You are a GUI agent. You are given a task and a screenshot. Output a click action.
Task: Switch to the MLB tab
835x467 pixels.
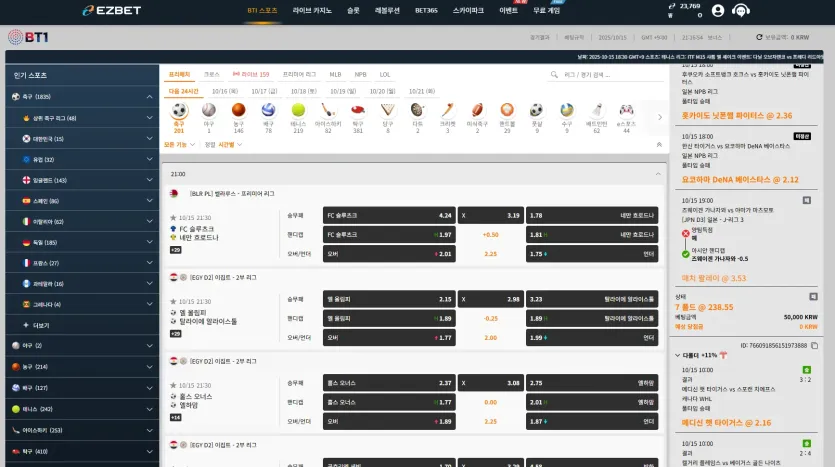(335, 75)
